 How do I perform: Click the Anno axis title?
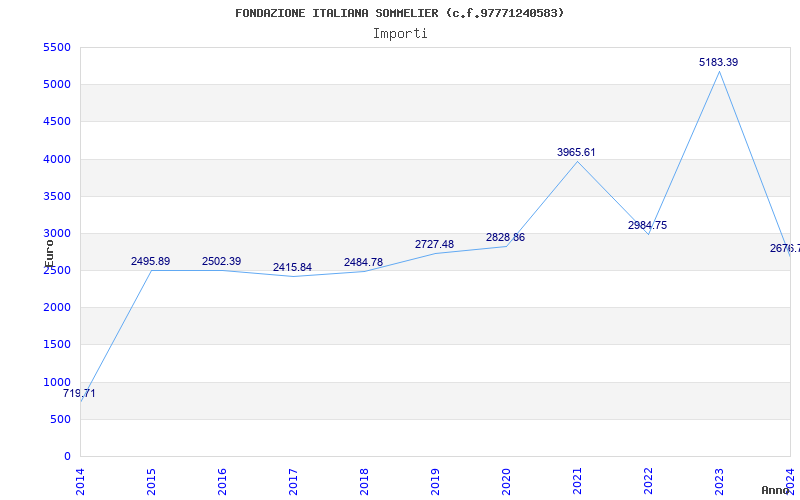click(x=775, y=490)
